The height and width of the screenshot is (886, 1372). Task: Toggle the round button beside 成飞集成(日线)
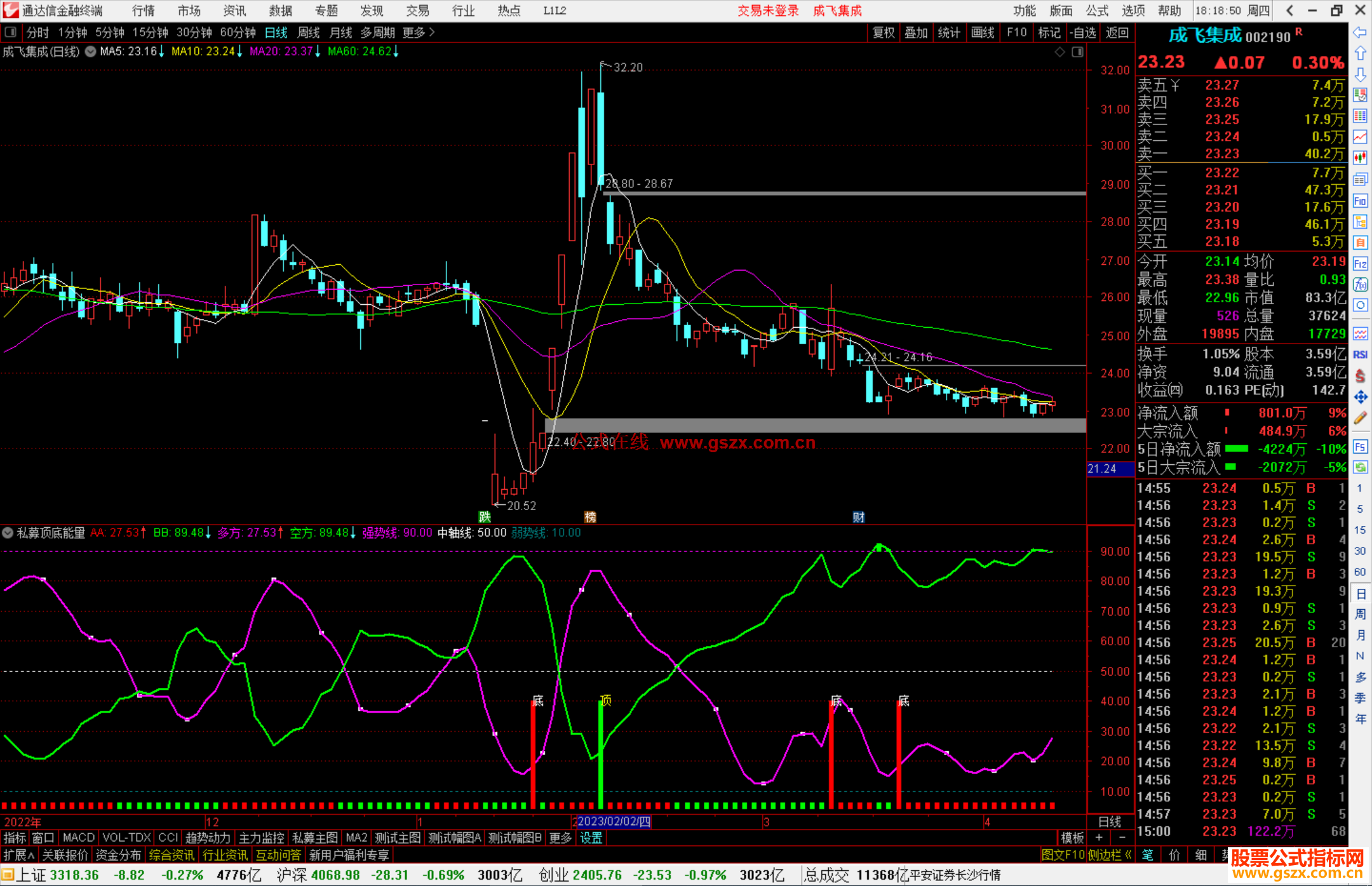(91, 51)
